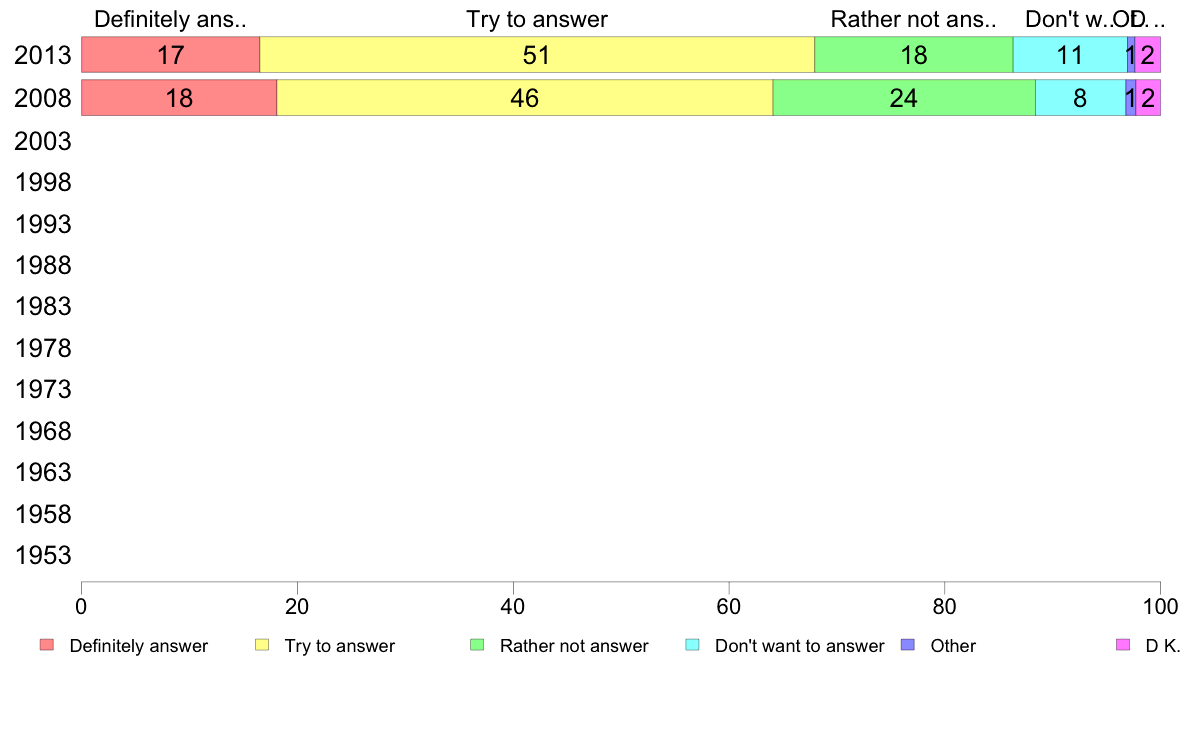Click the 60 tick label on x-axis
Viewport: 1188px width, 736px height.
point(728,606)
